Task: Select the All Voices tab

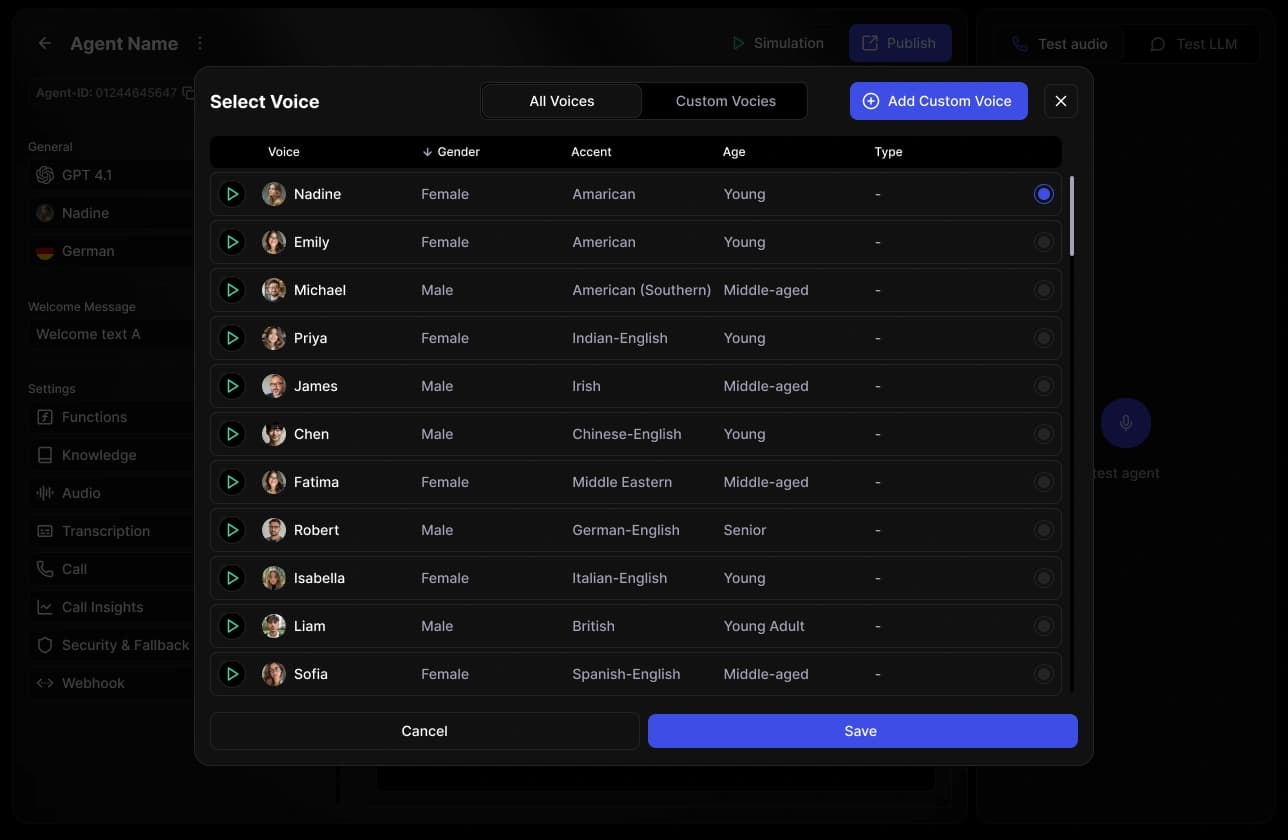Action: (x=562, y=101)
